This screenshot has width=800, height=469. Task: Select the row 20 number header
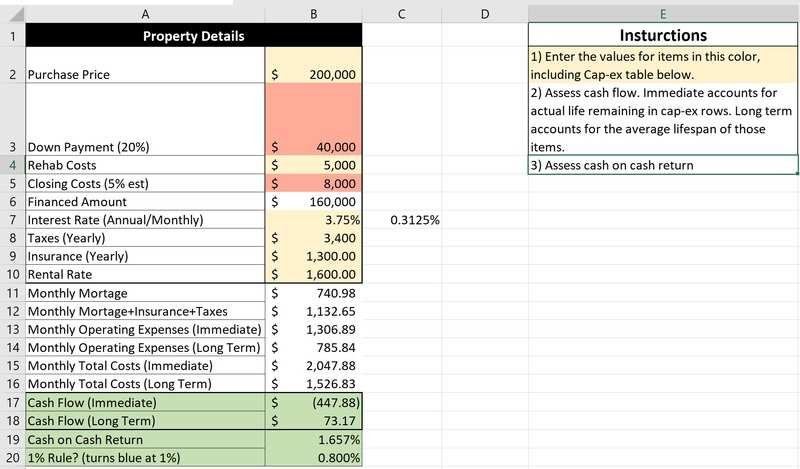click(x=11, y=458)
